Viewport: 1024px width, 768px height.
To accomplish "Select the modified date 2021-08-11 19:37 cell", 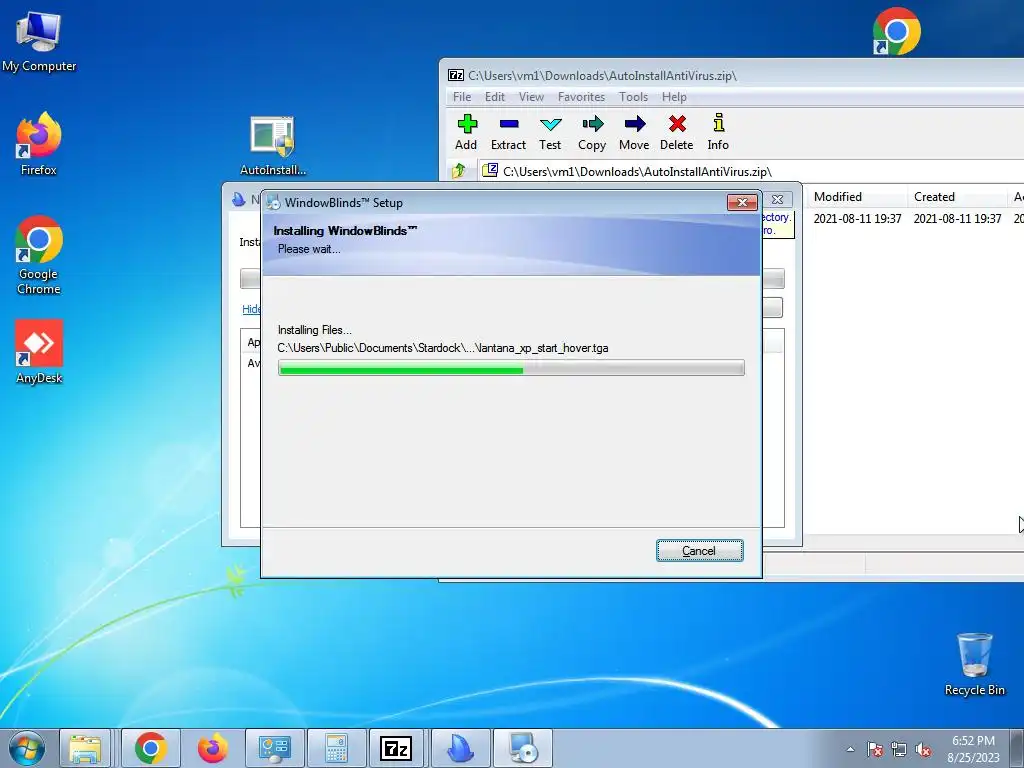I will coord(857,219).
